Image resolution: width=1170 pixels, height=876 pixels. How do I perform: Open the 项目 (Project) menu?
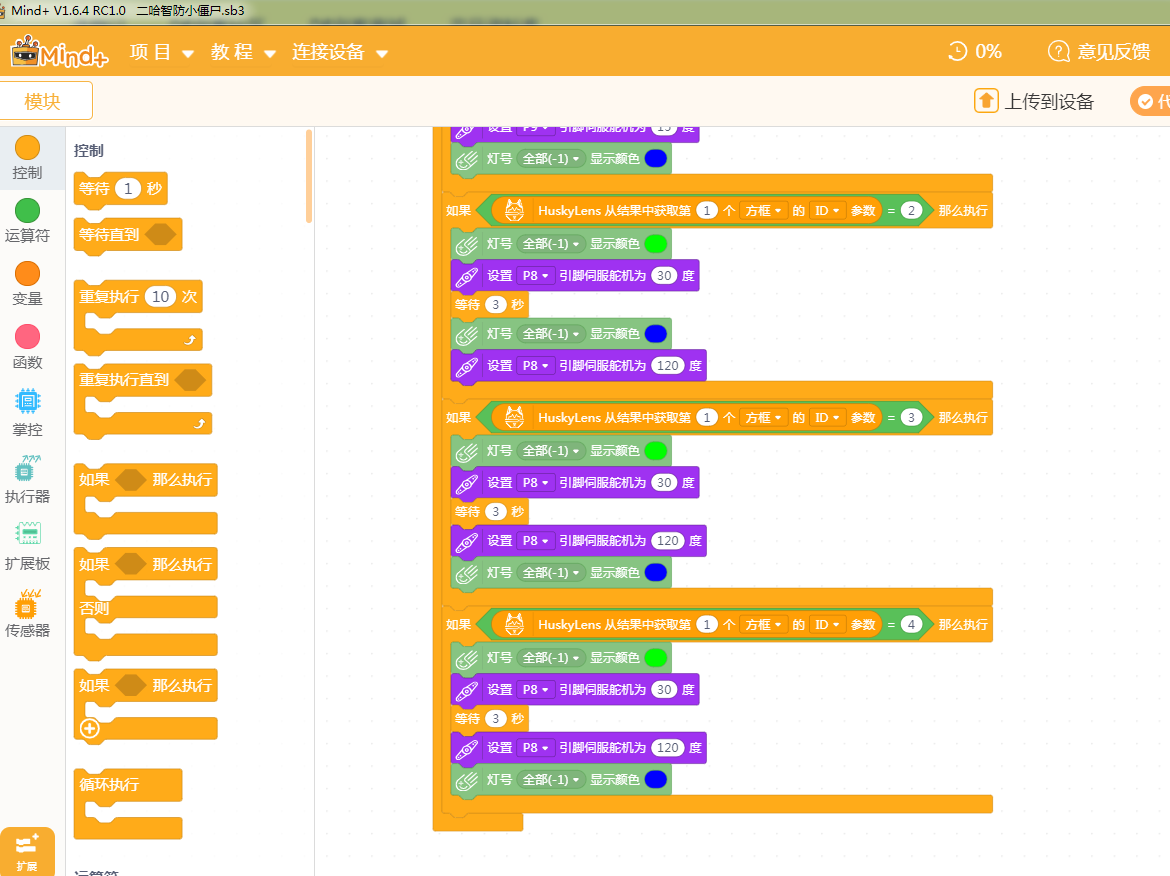(x=162, y=52)
